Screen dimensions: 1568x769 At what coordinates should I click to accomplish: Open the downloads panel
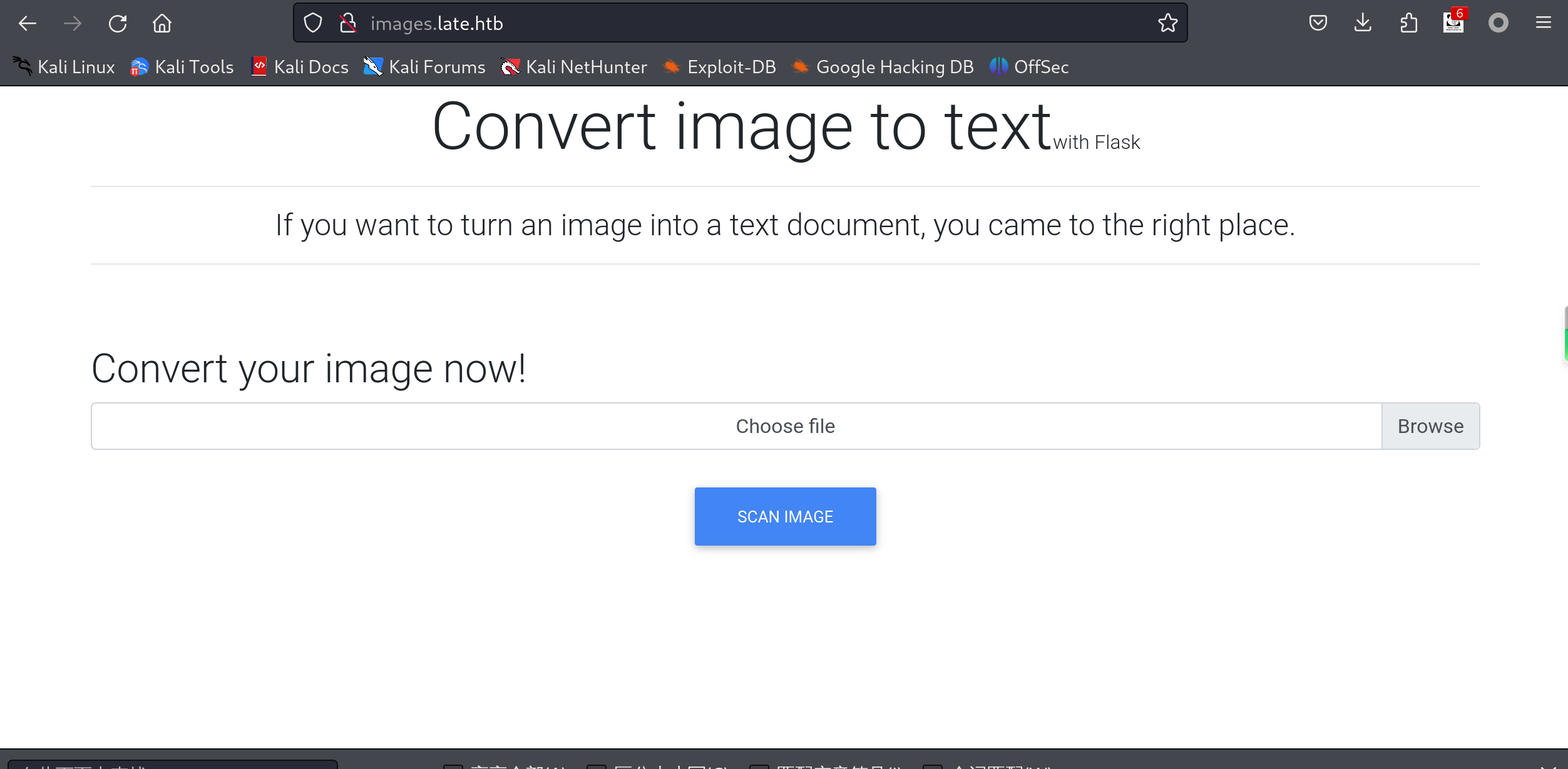[1363, 24]
